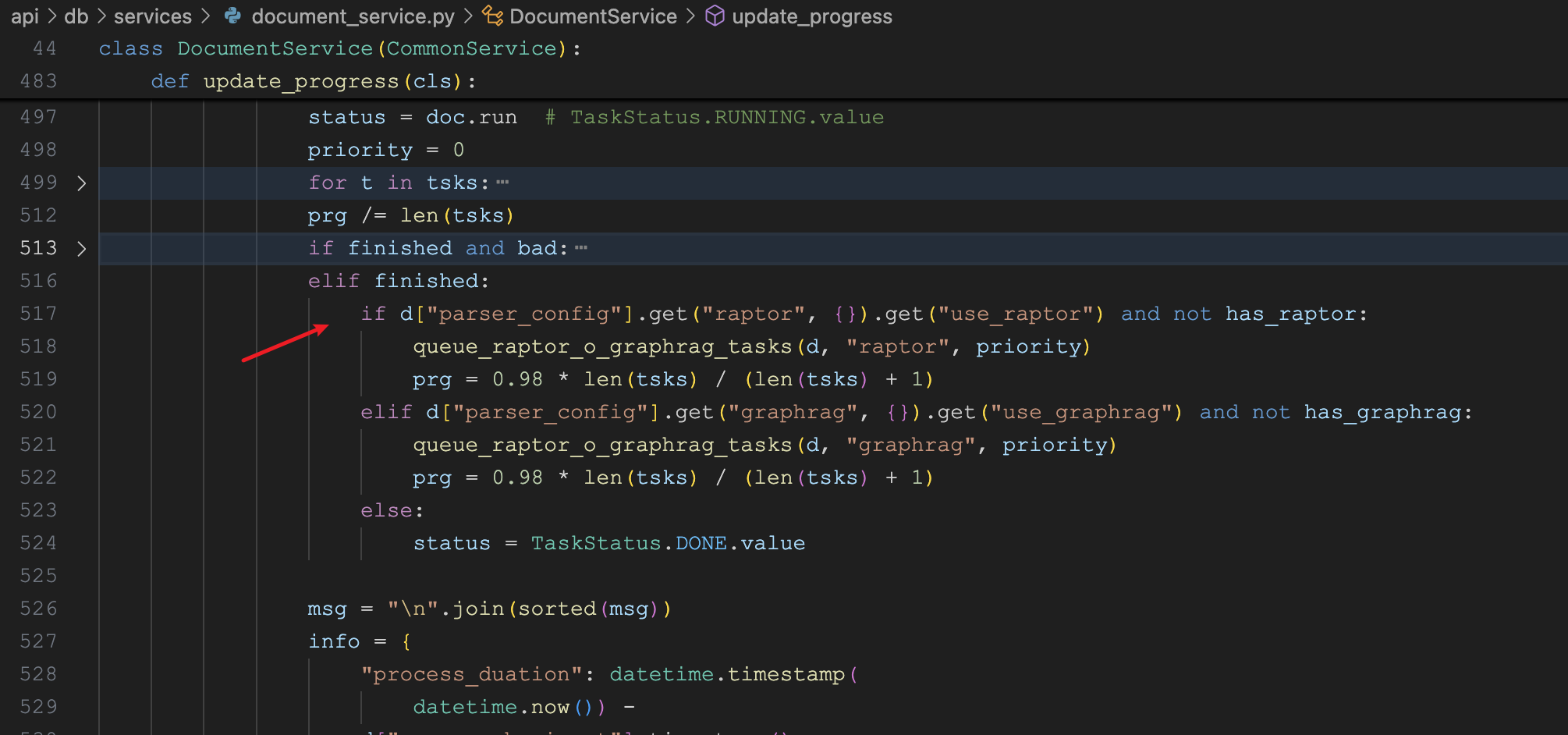
Task: Click line number 526
Action: 38,609
